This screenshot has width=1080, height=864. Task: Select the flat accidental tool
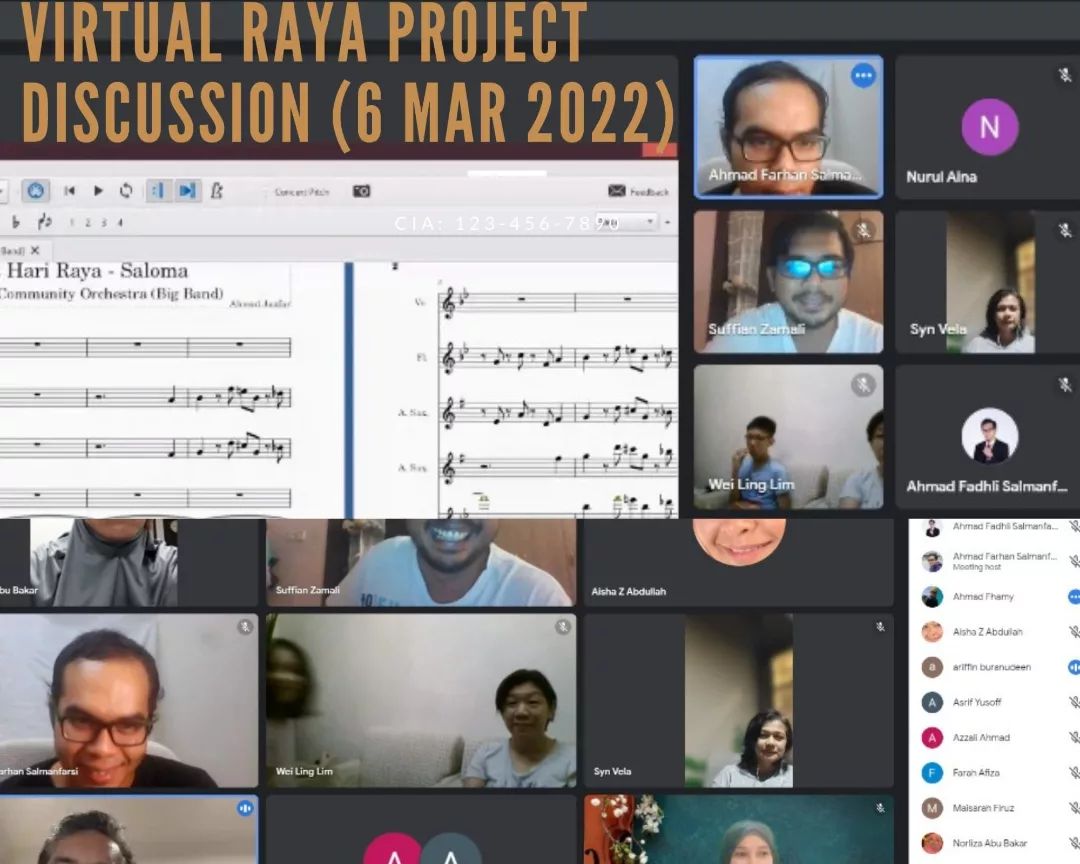coord(16,222)
